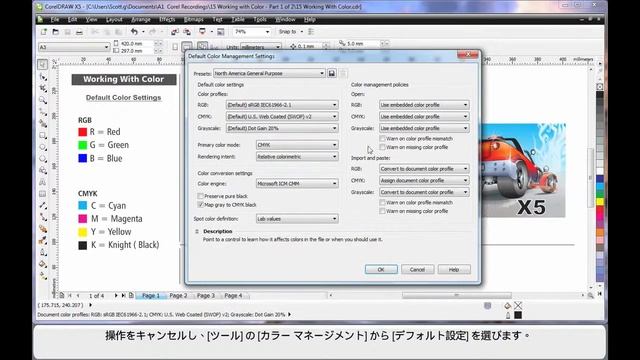Click the nudge distance 0.1 mm field
This screenshot has height=360, width=640.
click(x=309, y=46)
